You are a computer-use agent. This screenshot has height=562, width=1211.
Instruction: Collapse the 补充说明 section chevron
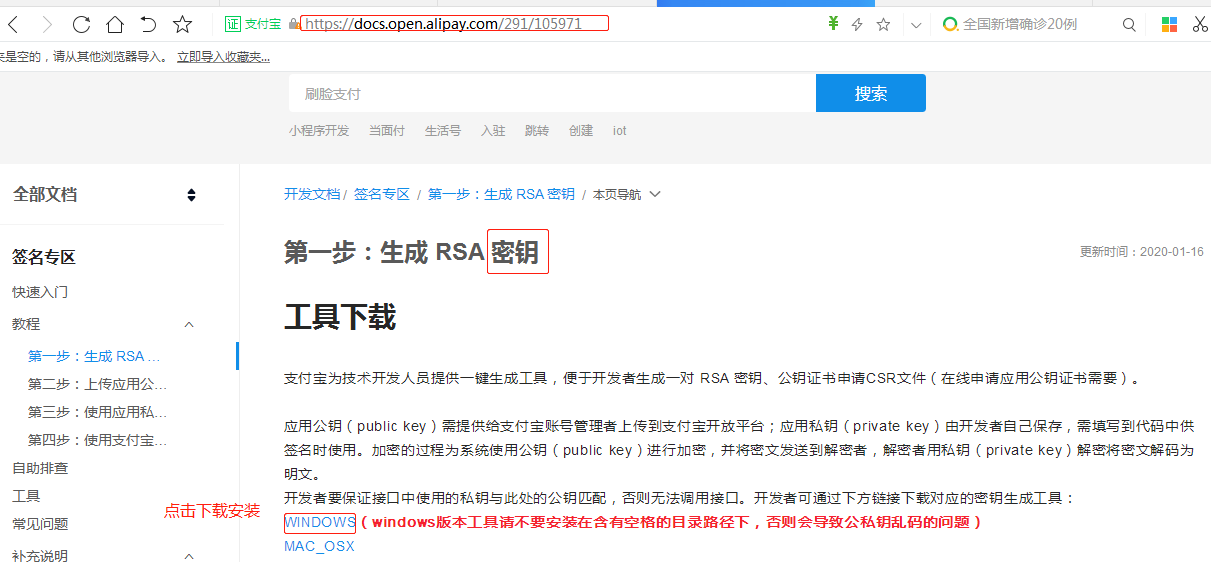pyautogui.click(x=189, y=555)
